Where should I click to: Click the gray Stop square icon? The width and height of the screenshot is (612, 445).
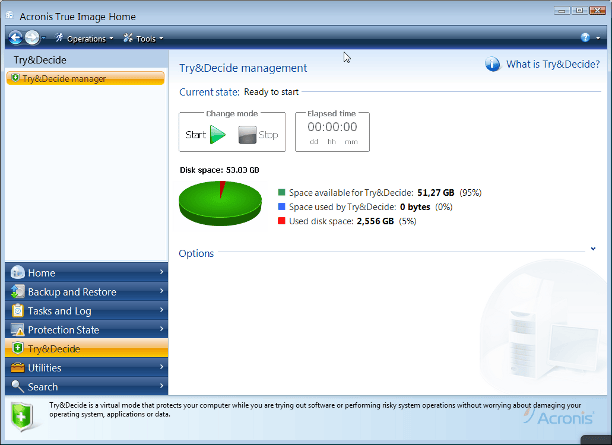pyautogui.click(x=247, y=135)
